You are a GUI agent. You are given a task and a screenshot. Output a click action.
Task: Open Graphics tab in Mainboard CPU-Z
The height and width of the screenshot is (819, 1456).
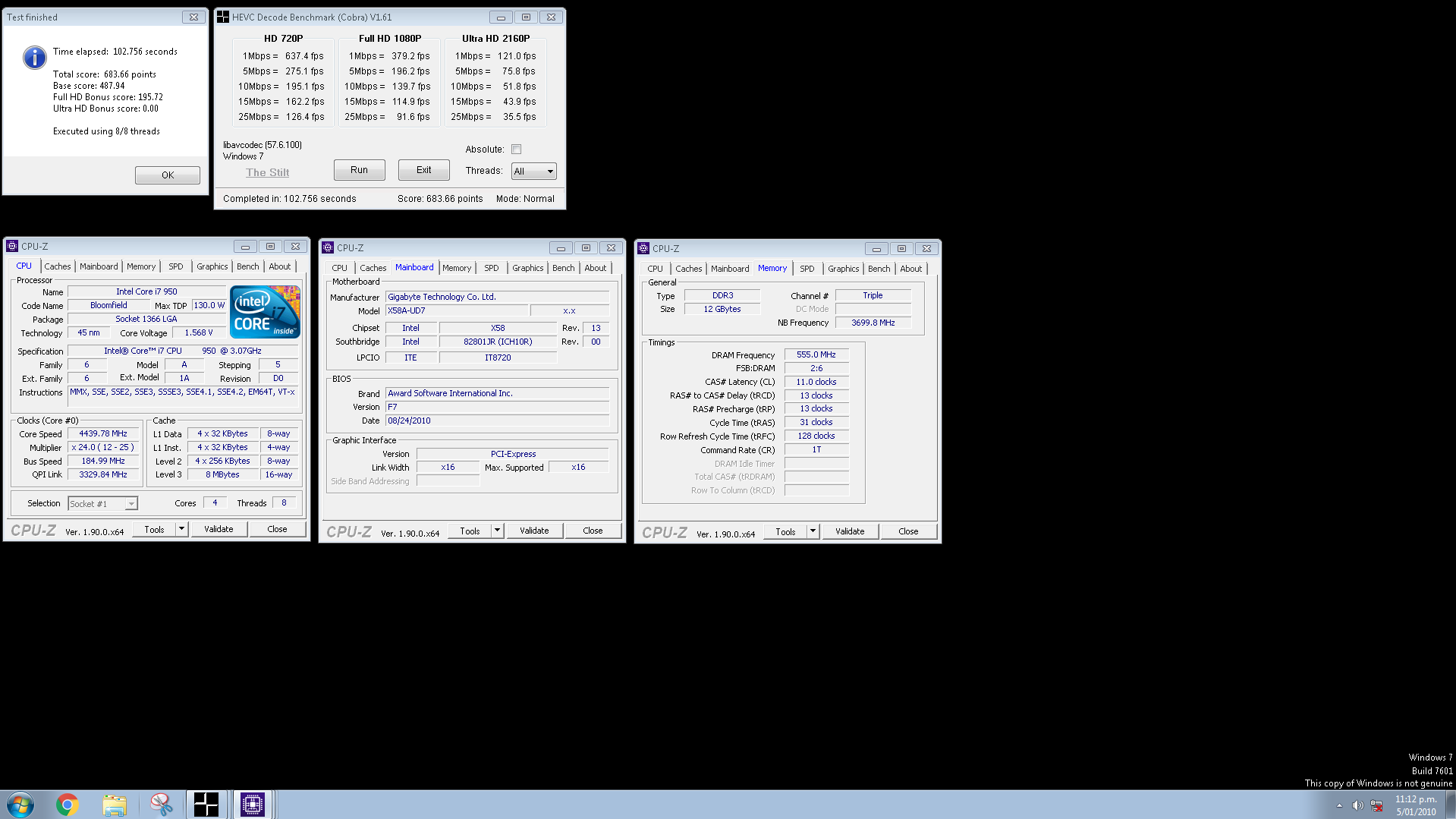[x=528, y=268]
